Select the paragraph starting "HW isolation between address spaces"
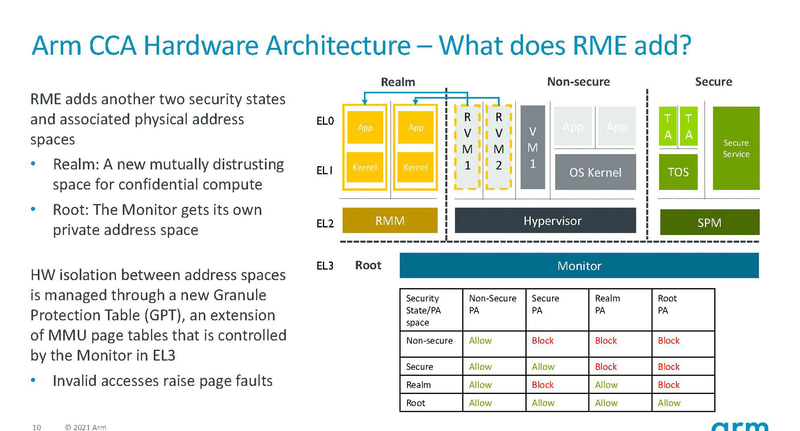This screenshot has width=800, height=431. (158, 315)
